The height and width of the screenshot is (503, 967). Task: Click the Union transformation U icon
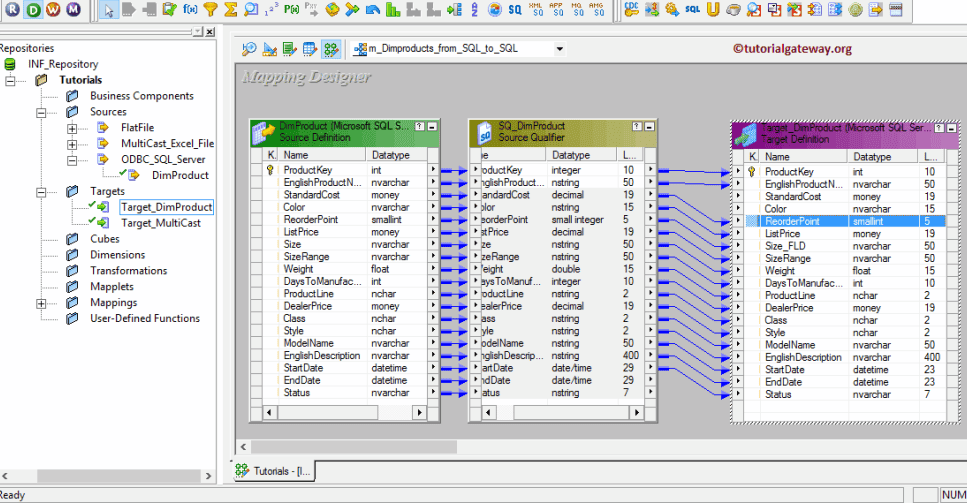coord(712,10)
